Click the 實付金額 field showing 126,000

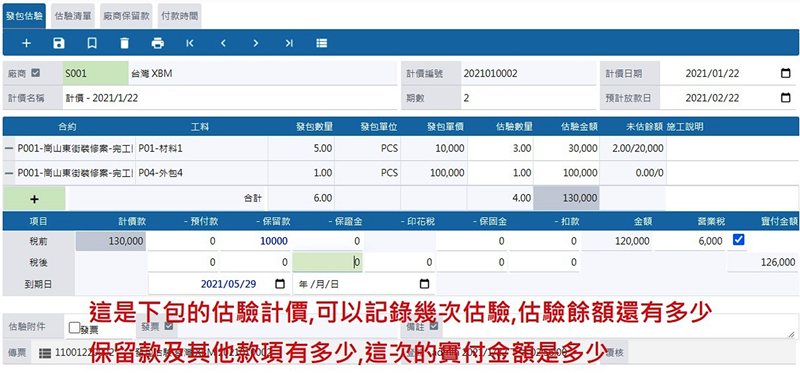[x=762, y=262]
